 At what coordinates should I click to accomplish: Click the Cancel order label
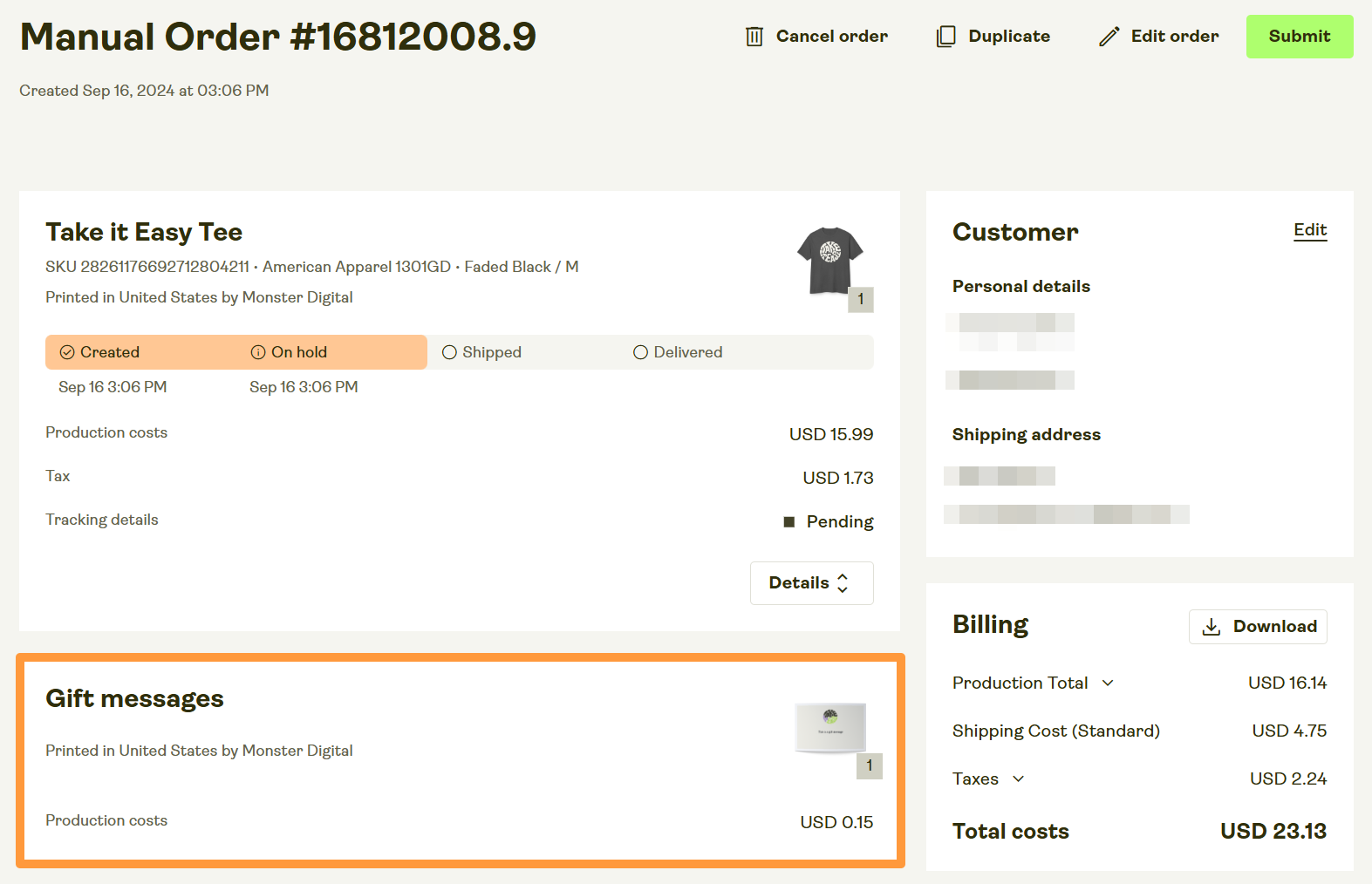click(831, 37)
